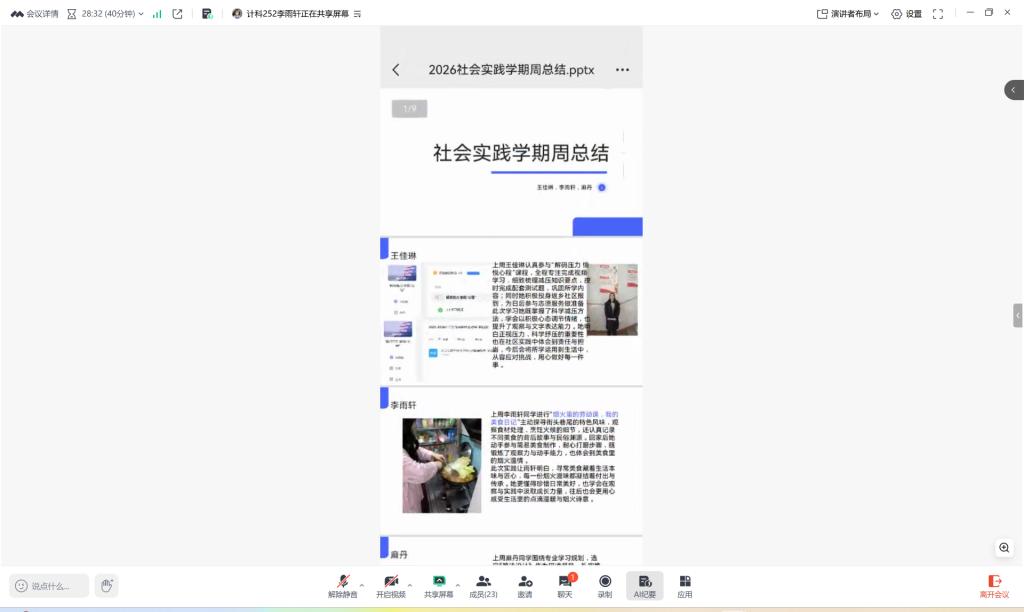Toggle AI纪要 meeting notes

point(644,585)
